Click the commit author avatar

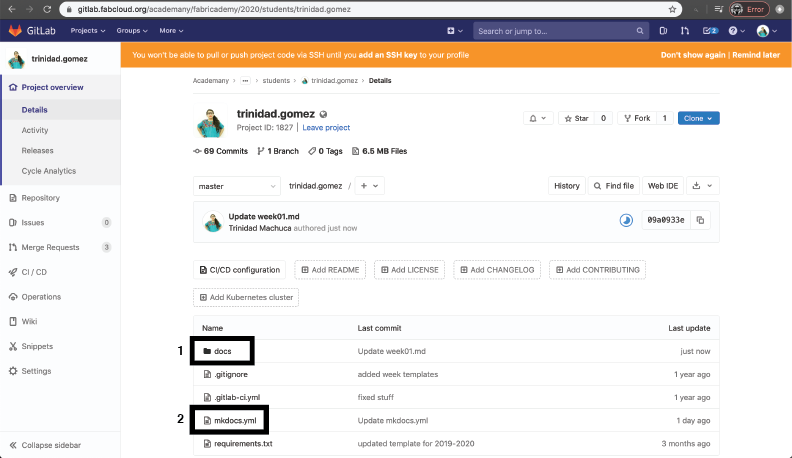click(213, 222)
